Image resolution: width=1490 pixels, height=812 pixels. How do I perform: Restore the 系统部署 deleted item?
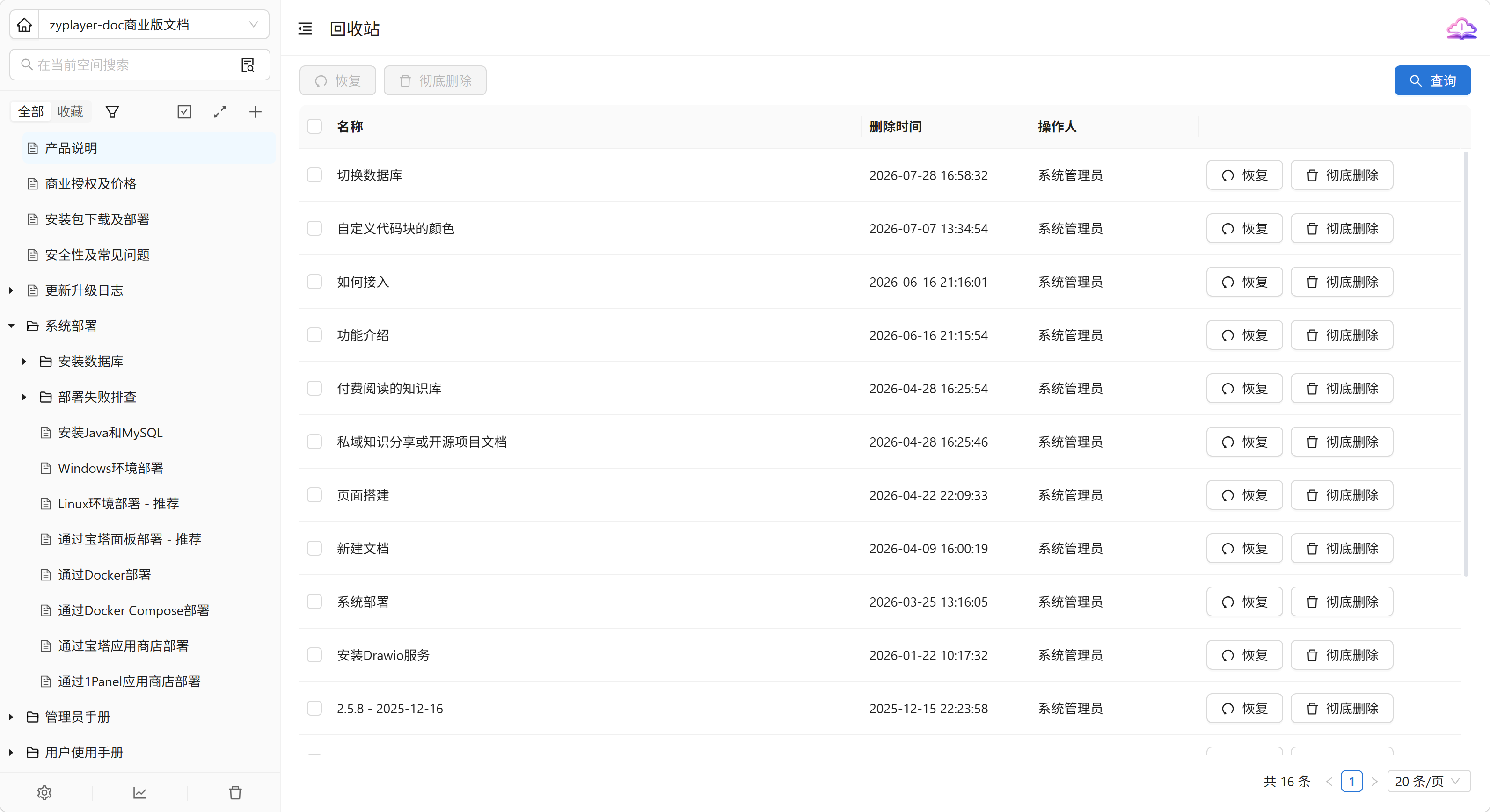point(1244,602)
